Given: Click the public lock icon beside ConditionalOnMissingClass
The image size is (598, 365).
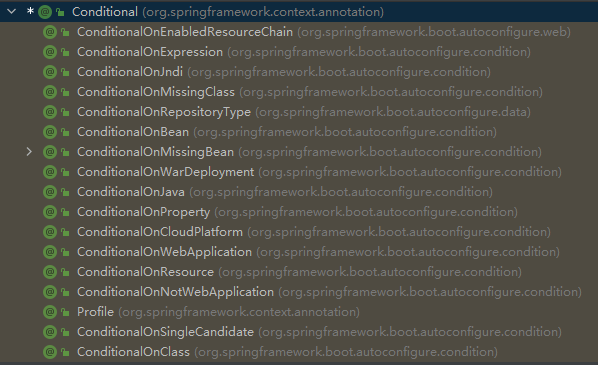Looking at the screenshot, I should (x=65, y=92).
